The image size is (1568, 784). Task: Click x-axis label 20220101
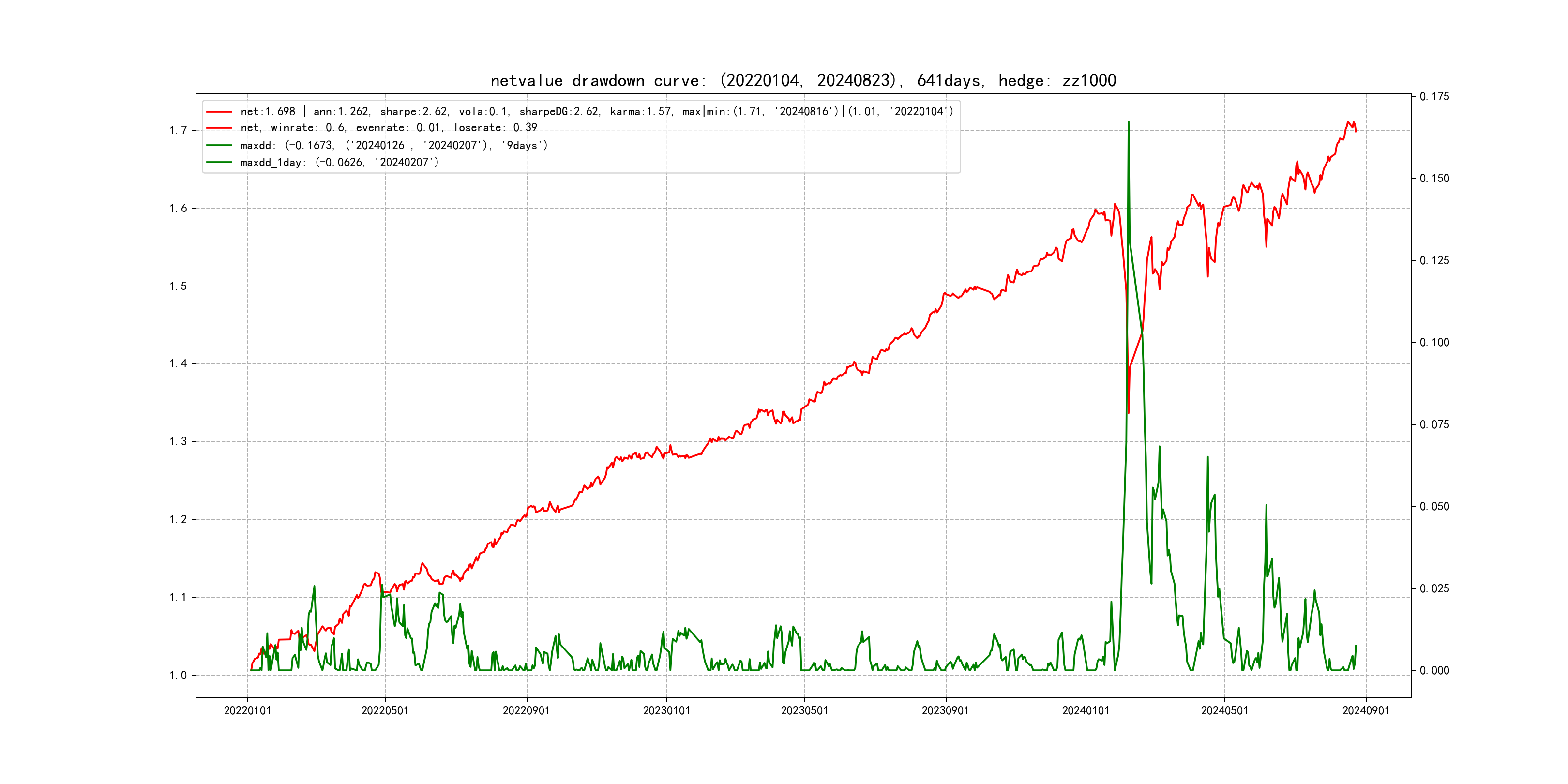click(x=247, y=710)
